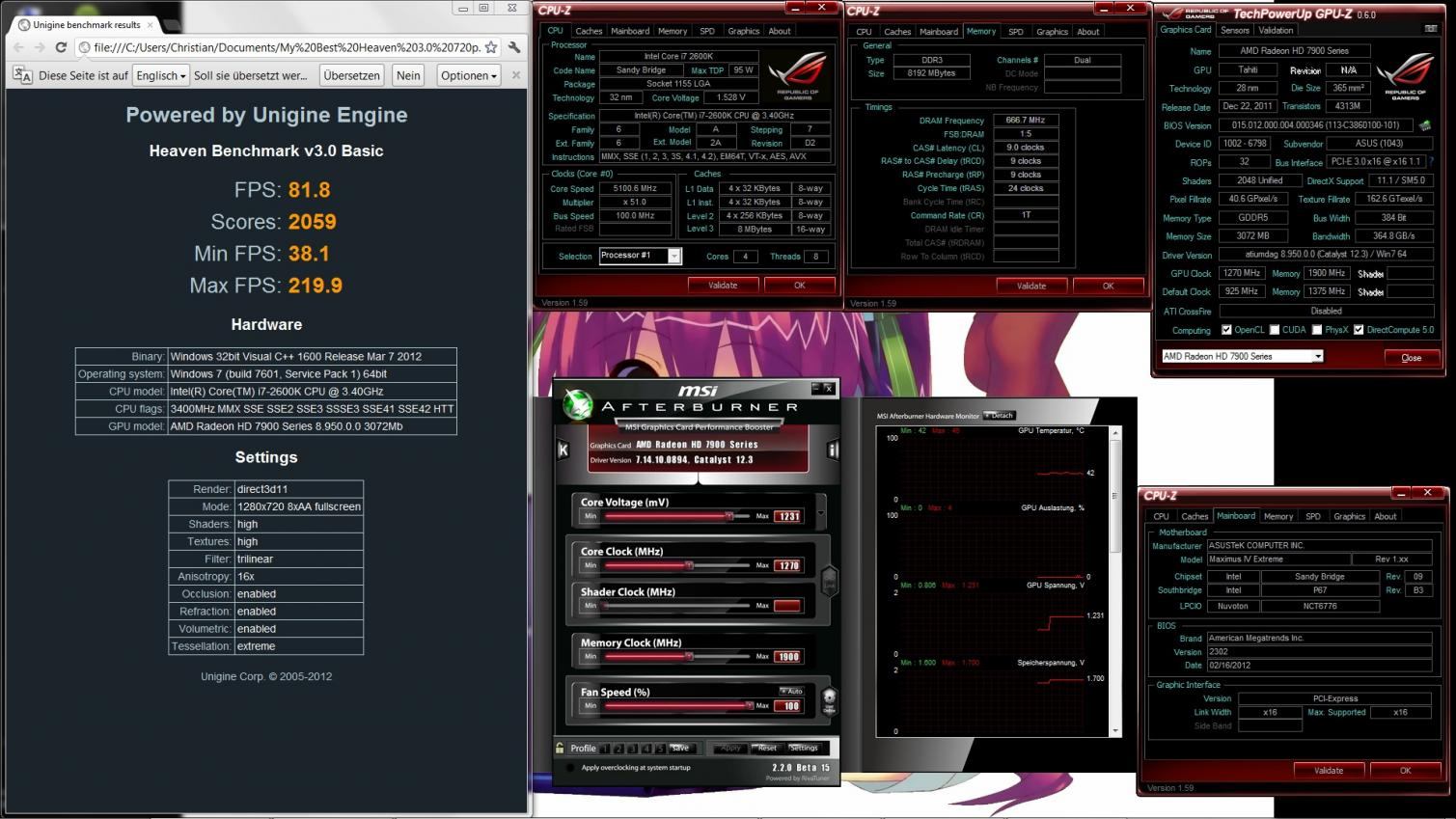Click the Memory Clock slider handle in Afterburner
The image size is (1456, 819).
pos(689,657)
